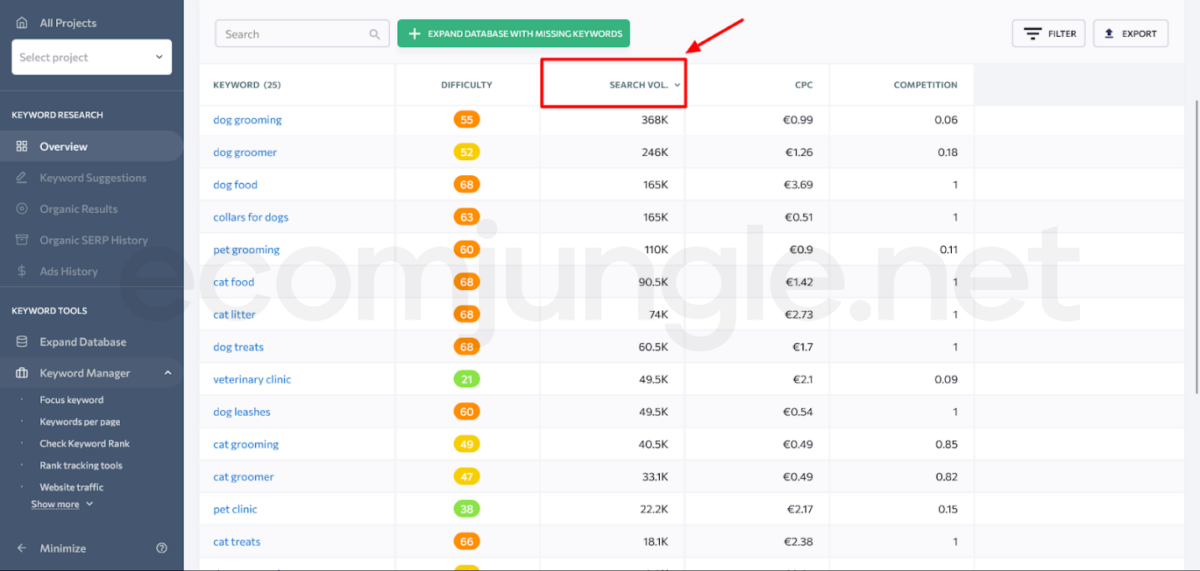Sort by Search Vol. column header

click(x=639, y=85)
